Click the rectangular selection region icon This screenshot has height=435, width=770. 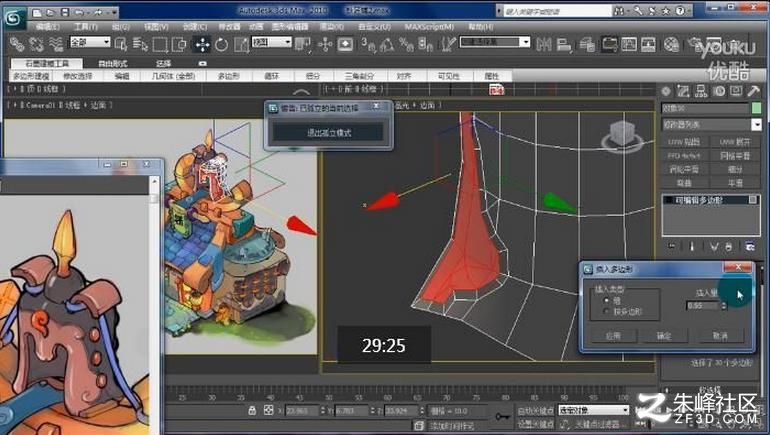coord(160,45)
